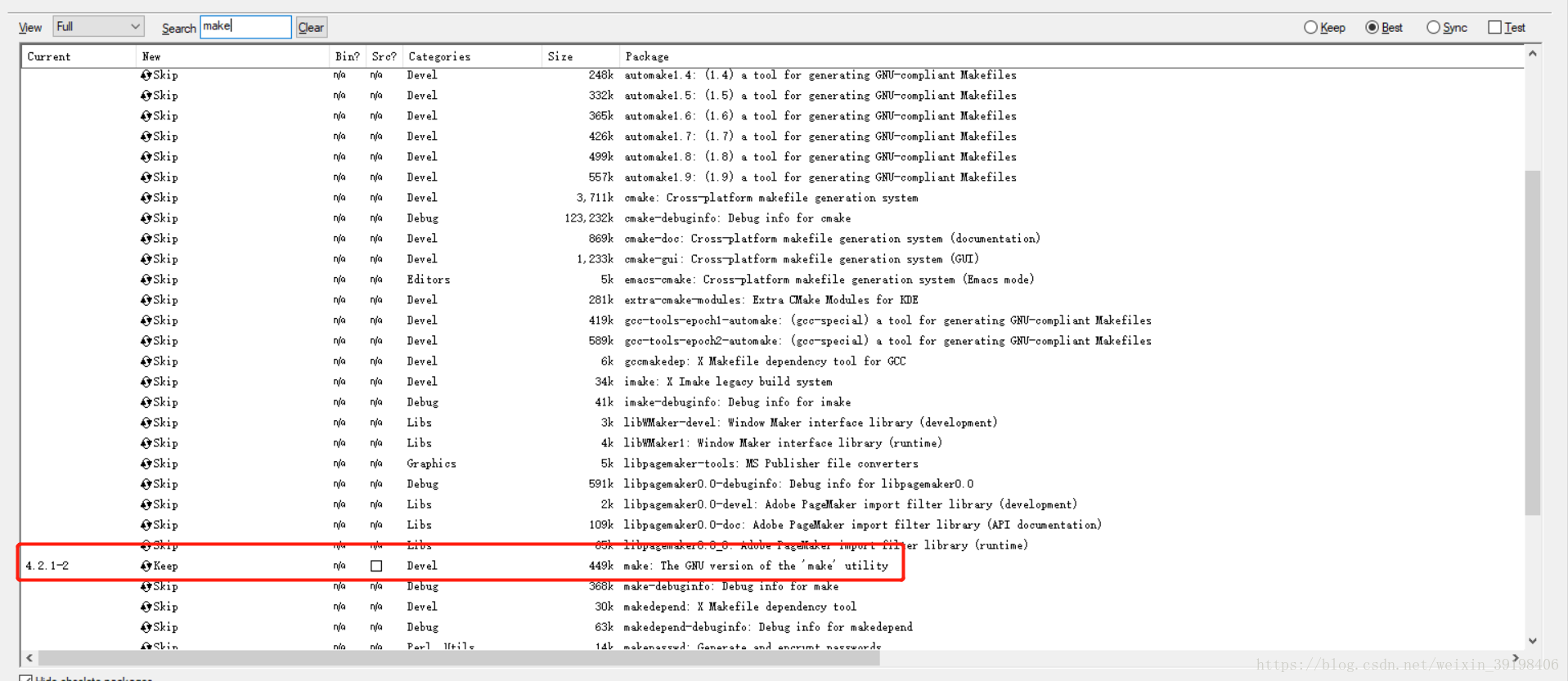Tick the Src? checkbox for make package
Screen dimensions: 1568x681
[x=376, y=566]
